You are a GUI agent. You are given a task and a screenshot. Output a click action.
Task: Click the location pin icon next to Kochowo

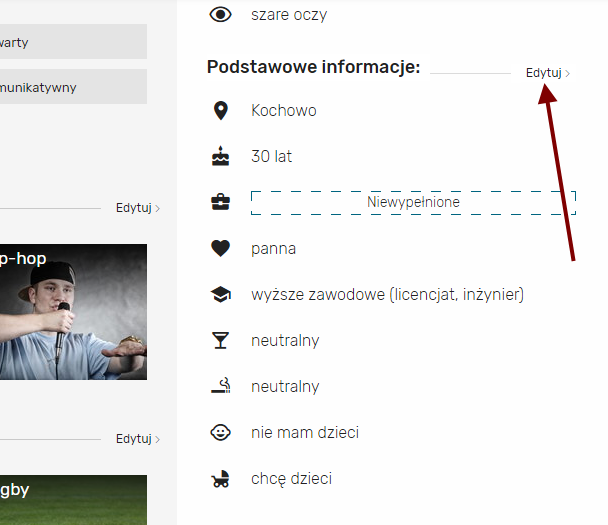point(221,111)
